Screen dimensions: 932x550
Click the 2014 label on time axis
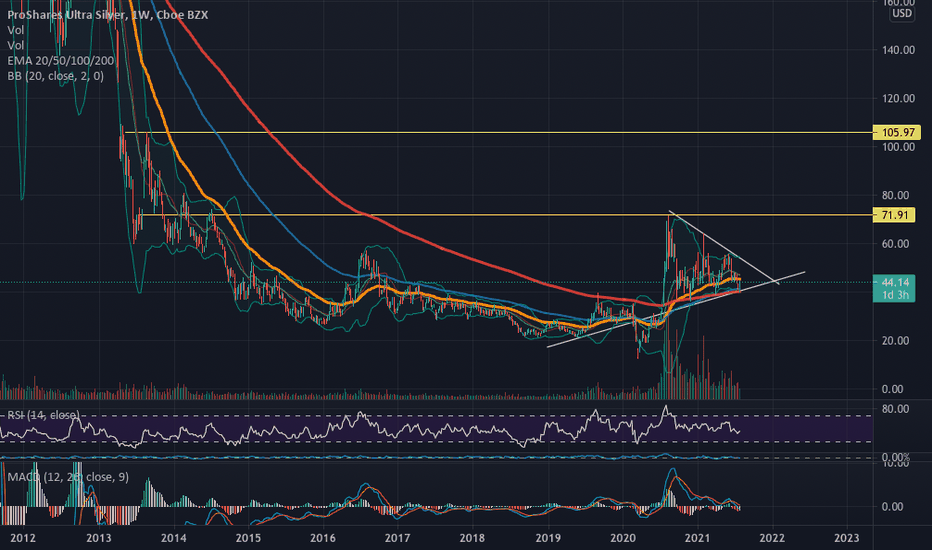click(x=174, y=538)
